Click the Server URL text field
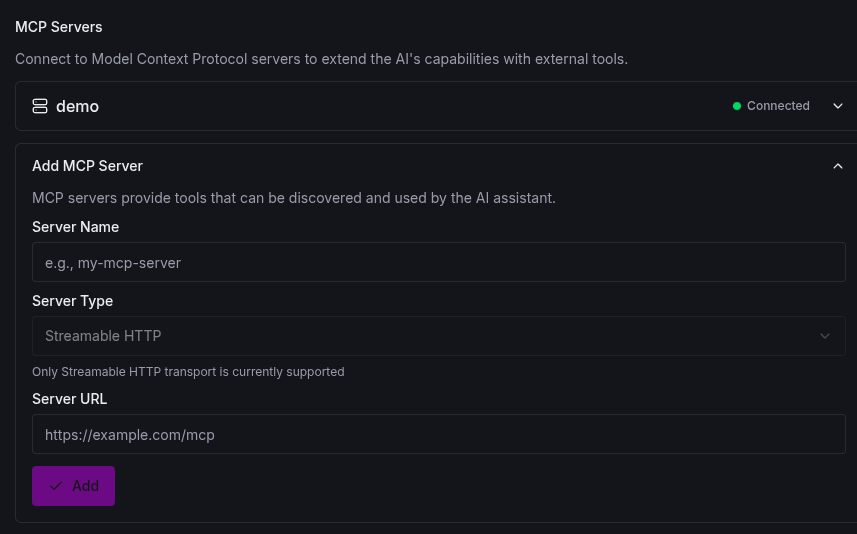The image size is (857, 534). click(438, 435)
